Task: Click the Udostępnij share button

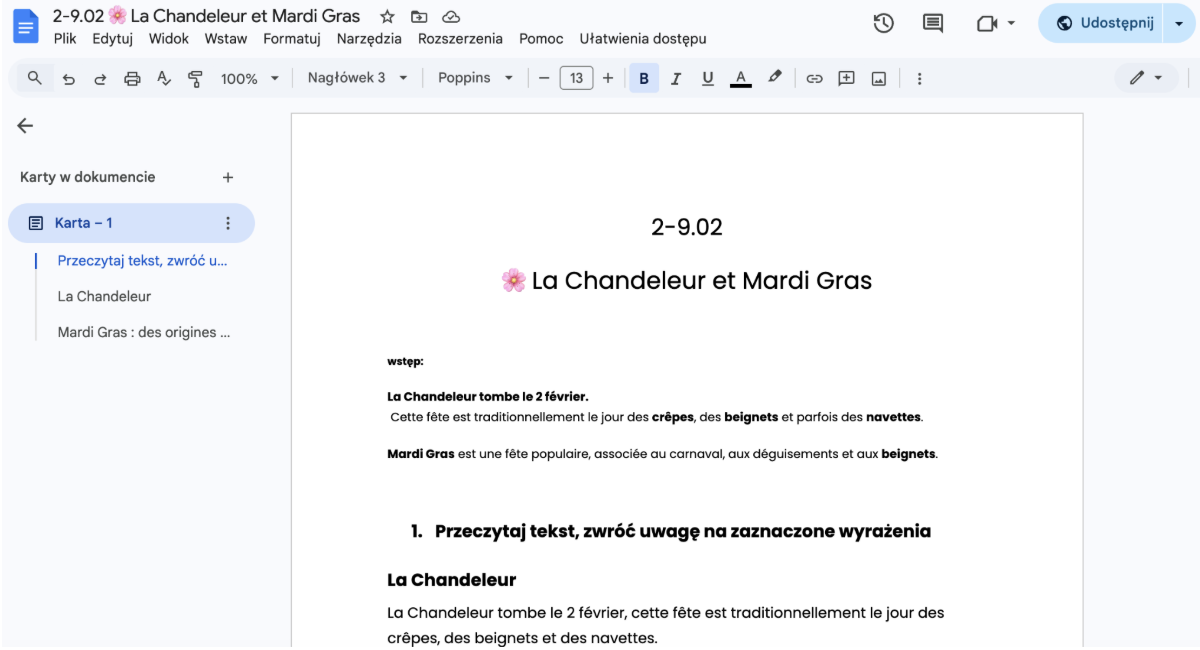Action: click(x=1104, y=23)
